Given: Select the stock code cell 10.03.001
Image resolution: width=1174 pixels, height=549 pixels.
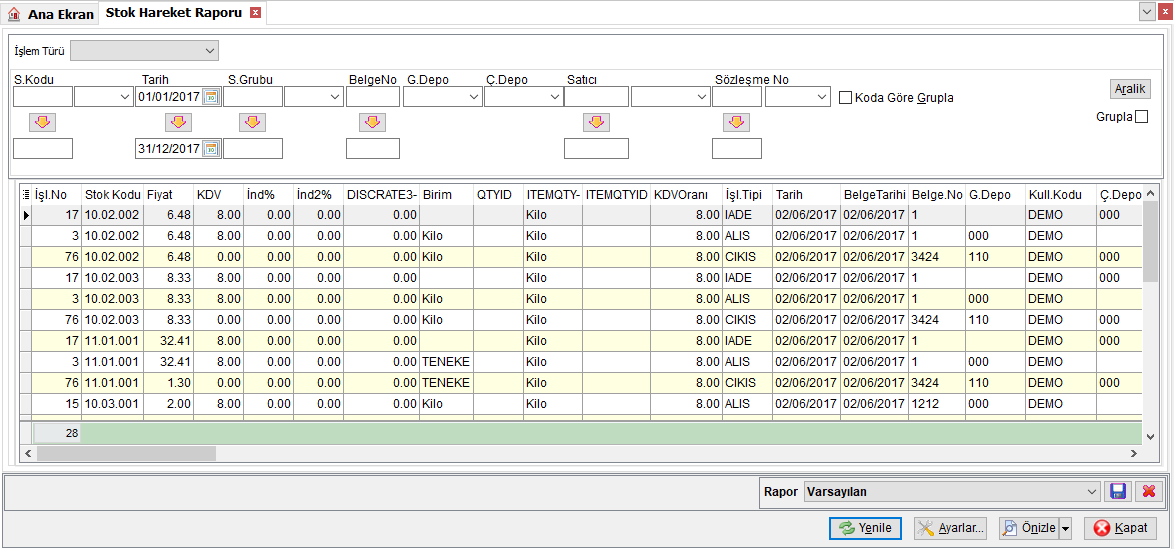Looking at the screenshot, I should pyautogui.click(x=113, y=404).
